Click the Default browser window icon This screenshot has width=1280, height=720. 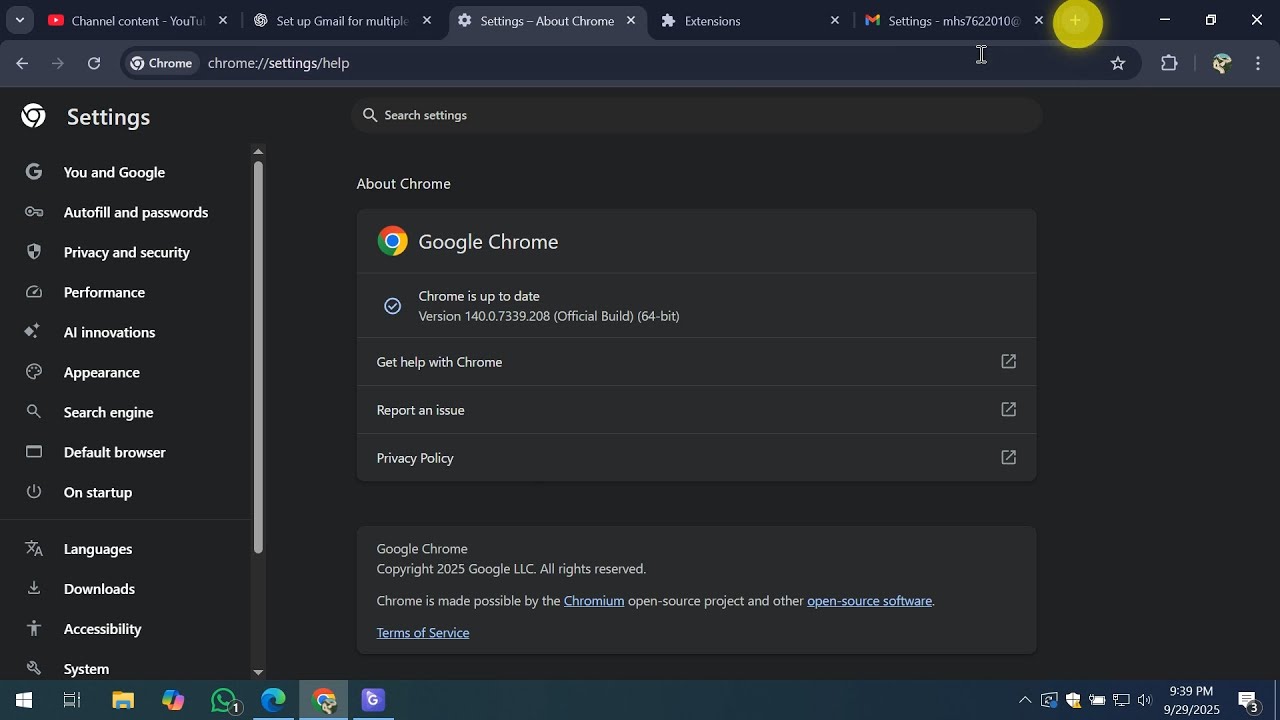(34, 452)
